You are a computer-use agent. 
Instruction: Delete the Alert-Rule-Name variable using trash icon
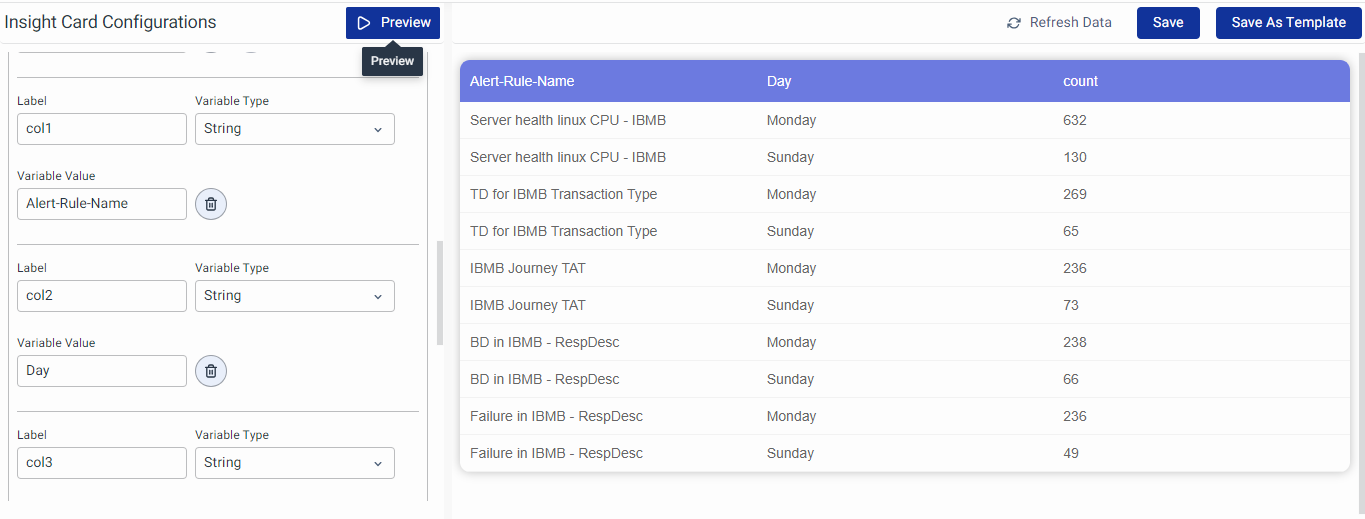tap(211, 204)
